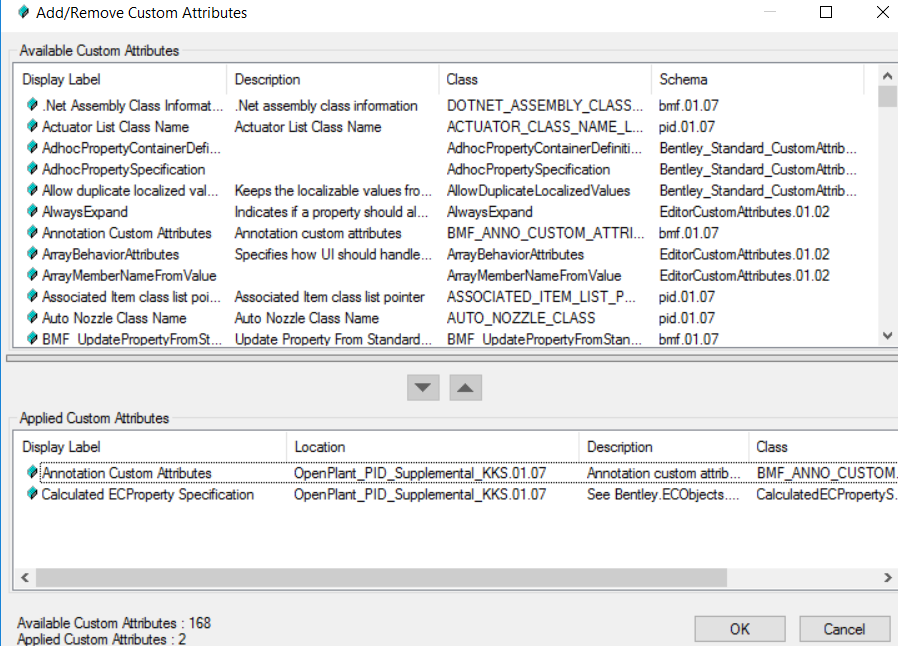Screen dimensions: 898x646
Task: Click the app icon in the title bar
Action: pos(23,12)
